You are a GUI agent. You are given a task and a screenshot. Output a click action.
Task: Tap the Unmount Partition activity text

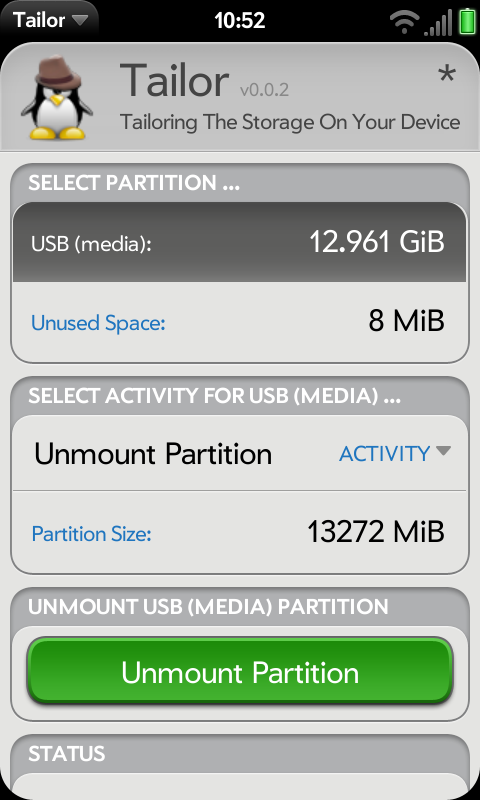click(153, 454)
